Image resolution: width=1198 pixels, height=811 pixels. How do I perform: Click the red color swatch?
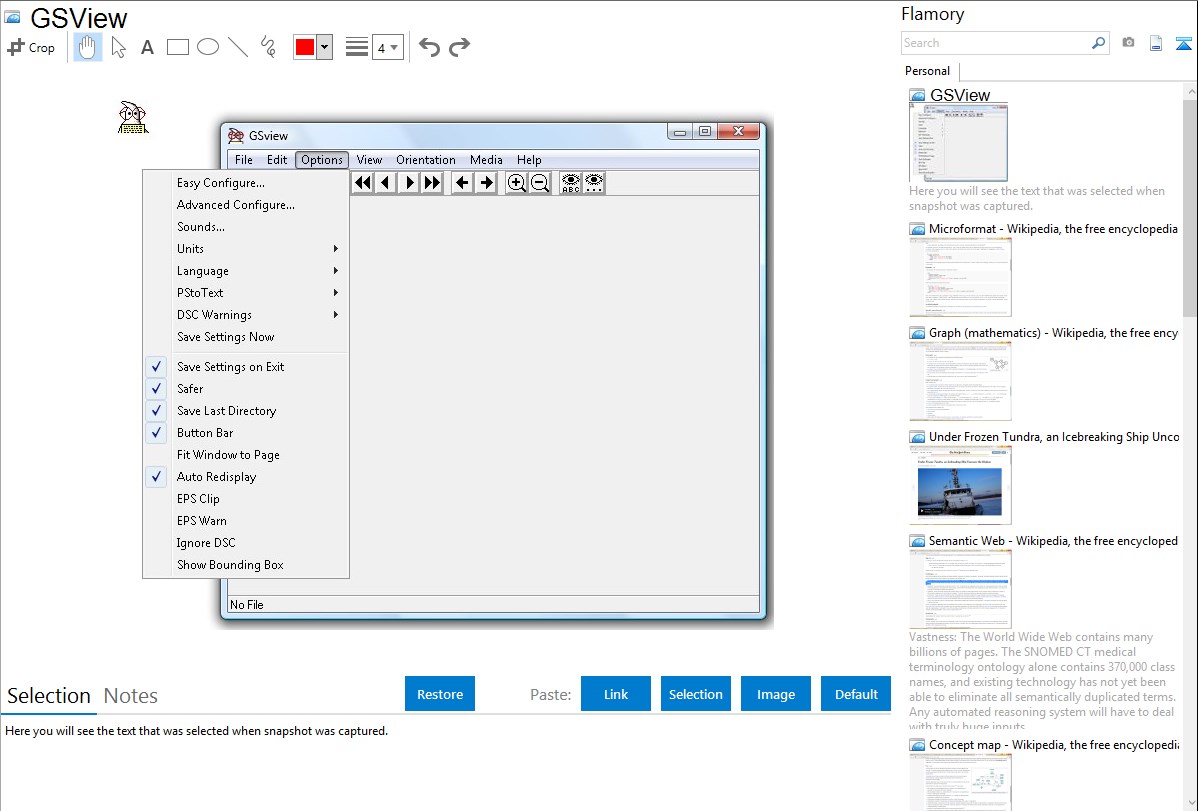(x=305, y=47)
